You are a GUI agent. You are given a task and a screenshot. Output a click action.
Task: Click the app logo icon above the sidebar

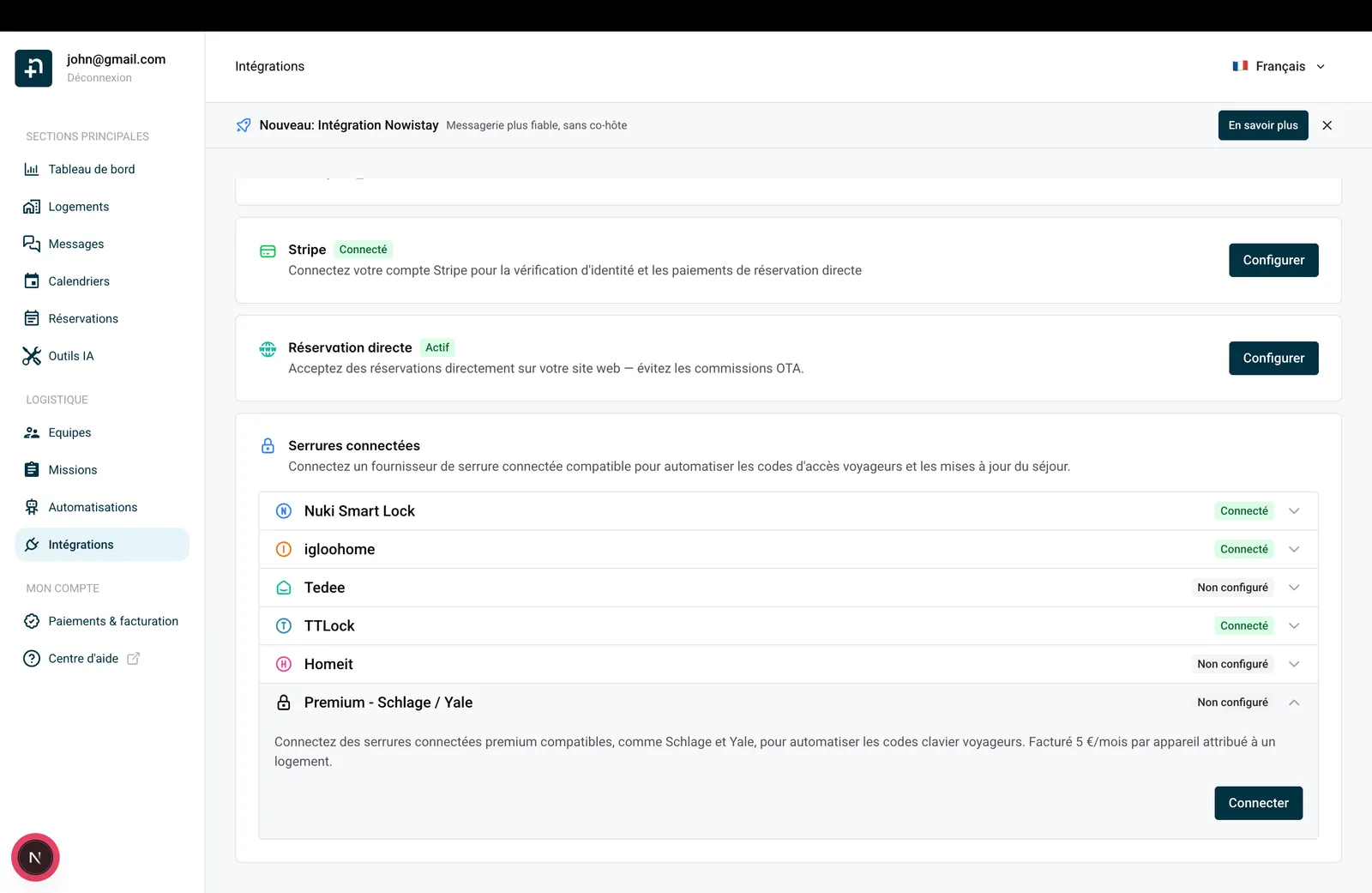tap(33, 69)
